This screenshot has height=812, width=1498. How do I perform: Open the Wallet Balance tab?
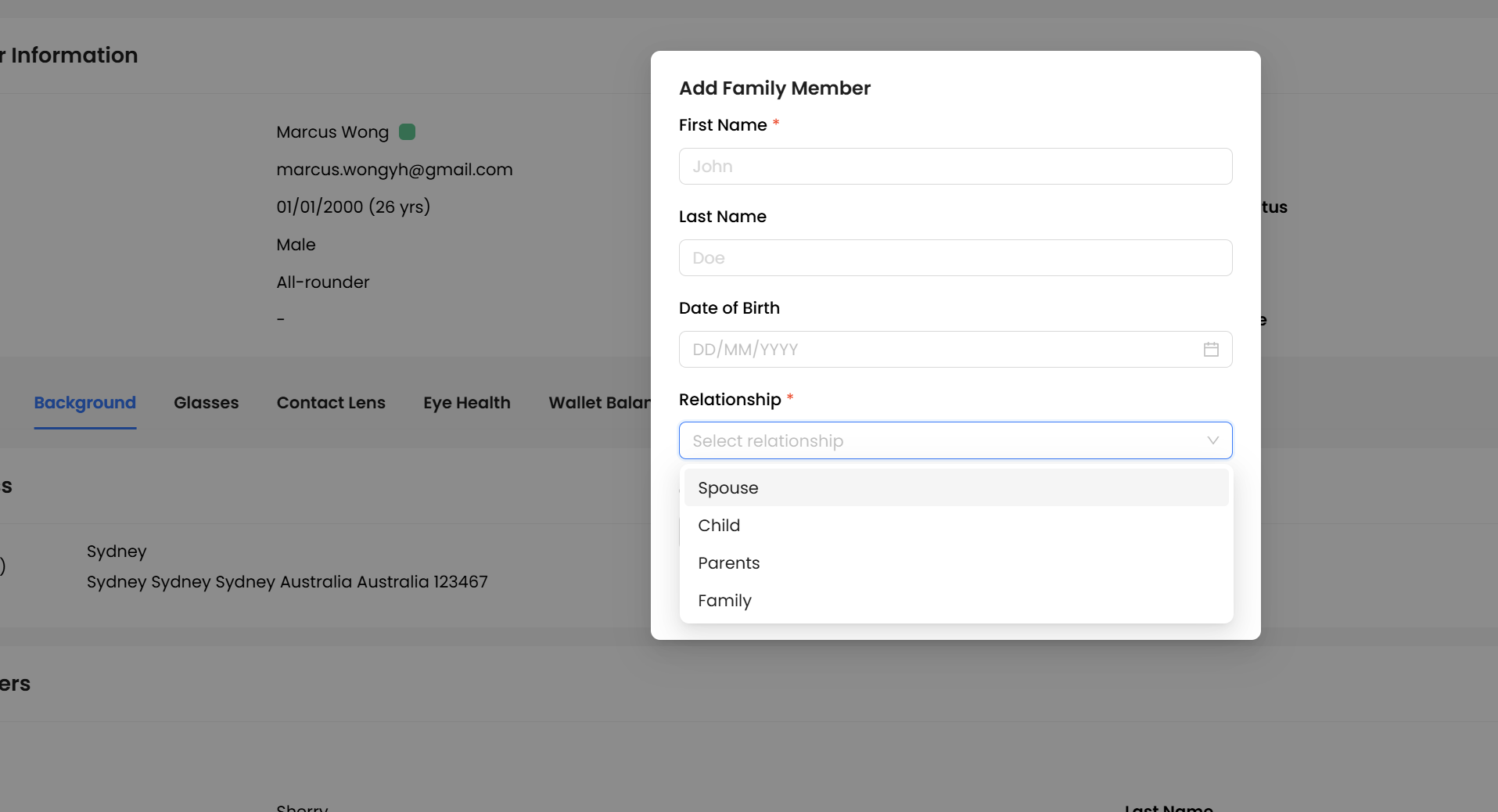tap(599, 402)
